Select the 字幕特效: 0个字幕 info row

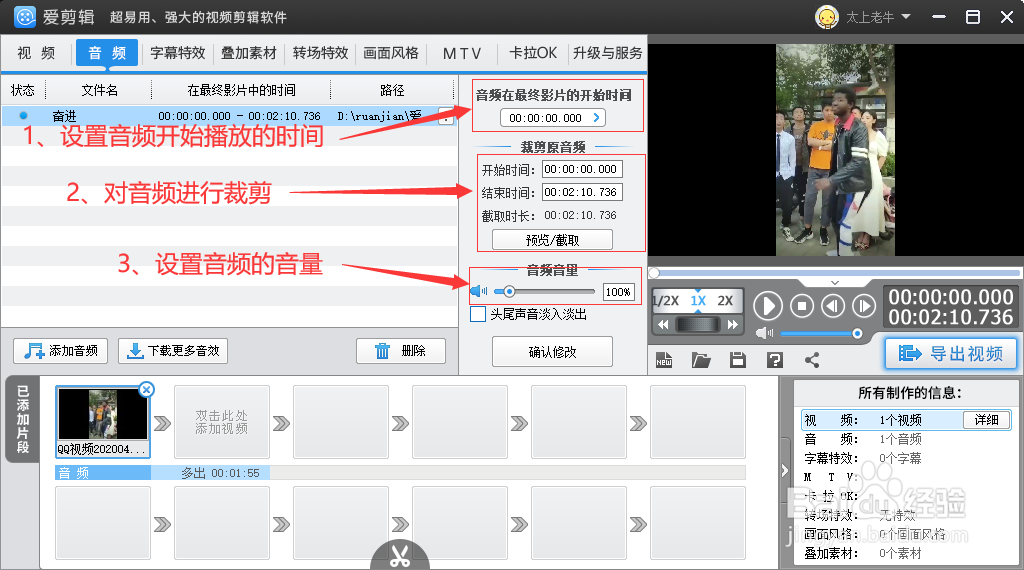click(906, 458)
